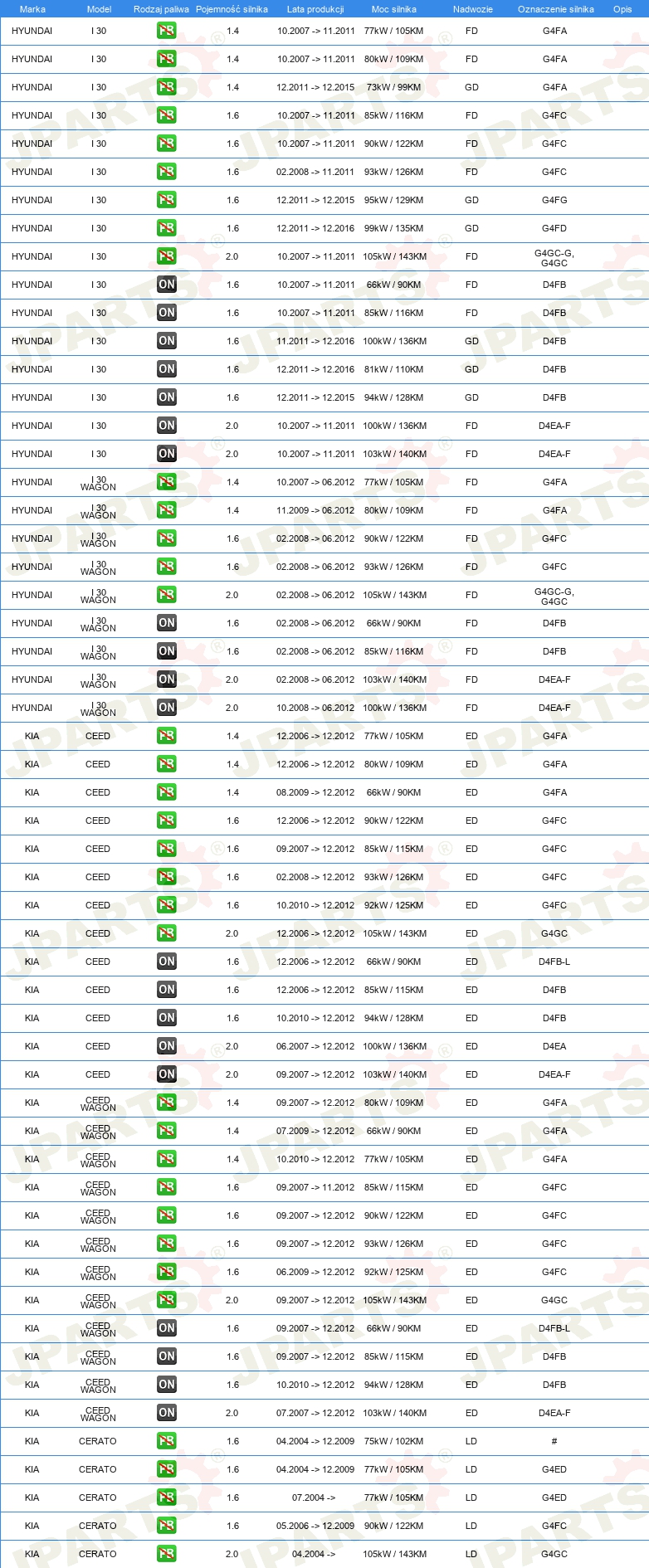
Task: Click diesel ON icon in I 30 Wagon 66kW/90KM row
Action: (x=166, y=623)
